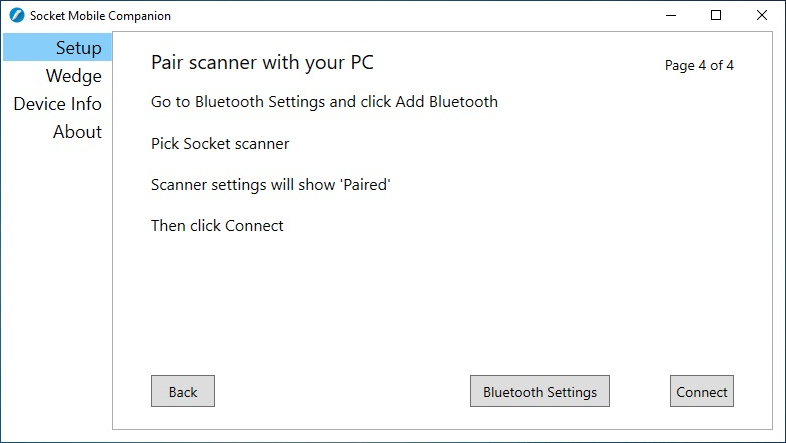
Task: Click the quoted word 'Paired' in instructions
Action: pos(364,185)
